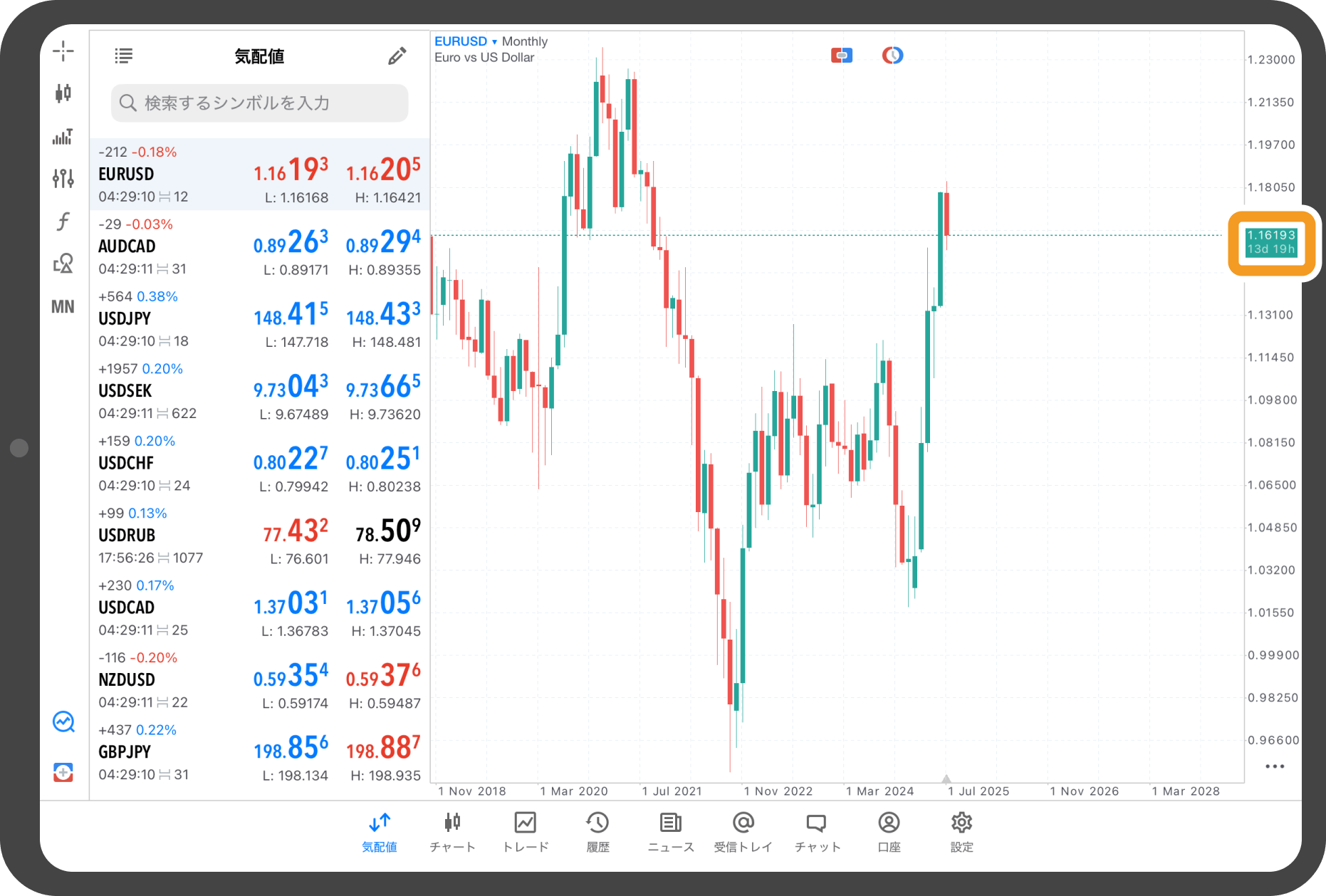Open three-dots chart options menu
1326x896 pixels.
[1274, 766]
